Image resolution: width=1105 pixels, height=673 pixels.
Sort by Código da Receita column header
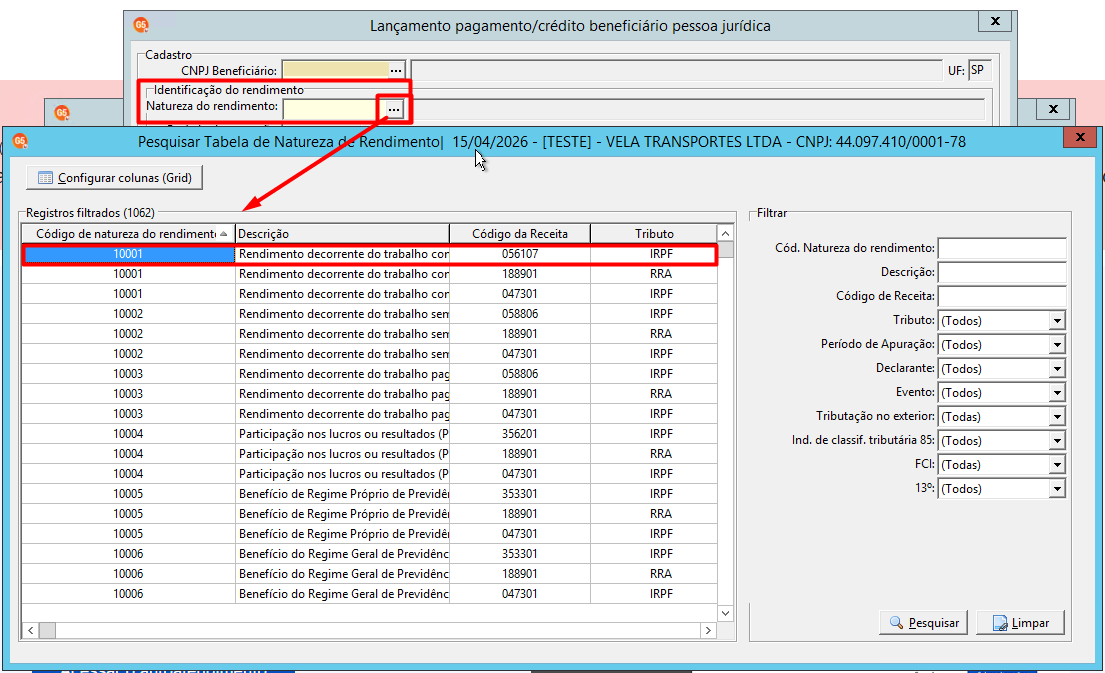point(520,233)
